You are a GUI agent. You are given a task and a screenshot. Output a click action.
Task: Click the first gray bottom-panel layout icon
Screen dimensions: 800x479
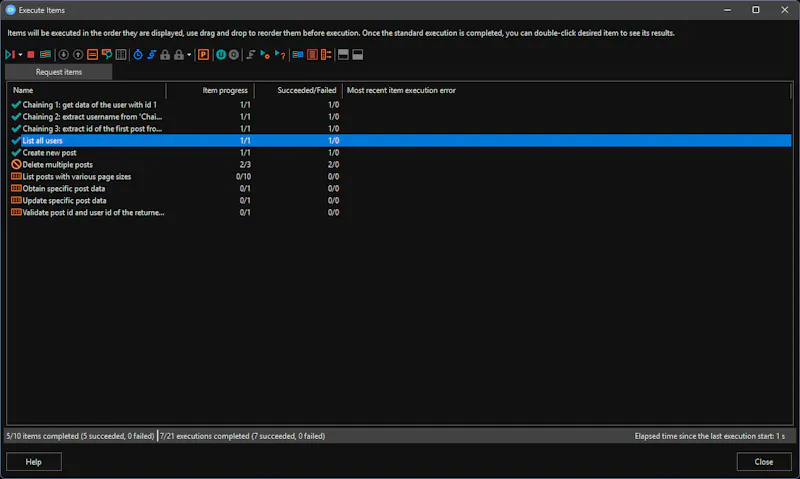point(343,55)
